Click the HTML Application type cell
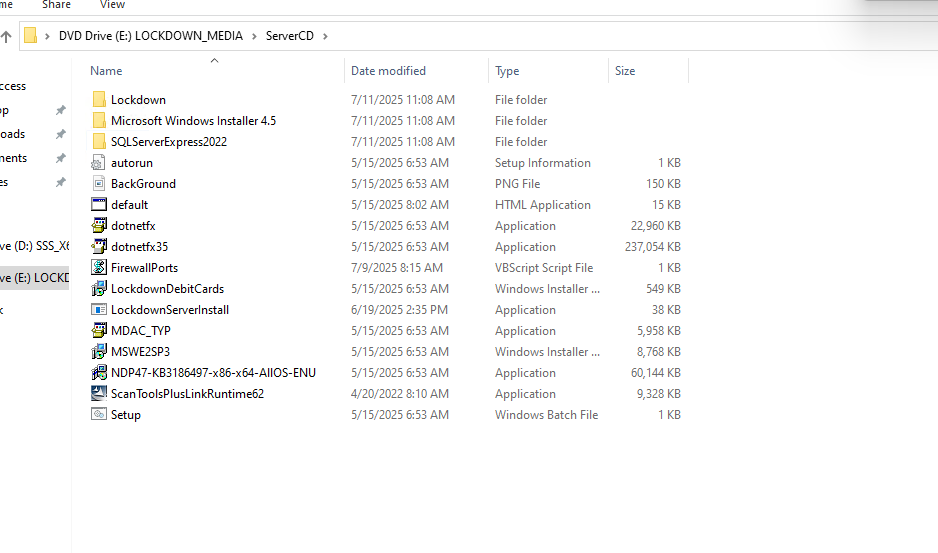This screenshot has height=553, width=938. [543, 205]
